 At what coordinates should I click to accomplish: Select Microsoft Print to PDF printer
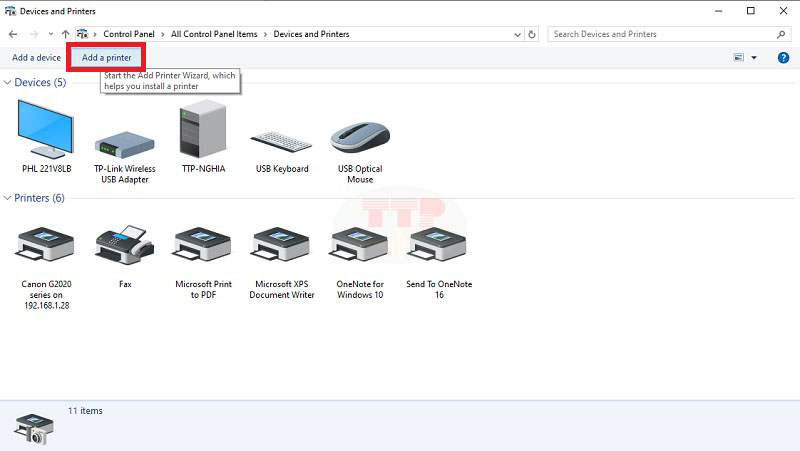tap(203, 248)
